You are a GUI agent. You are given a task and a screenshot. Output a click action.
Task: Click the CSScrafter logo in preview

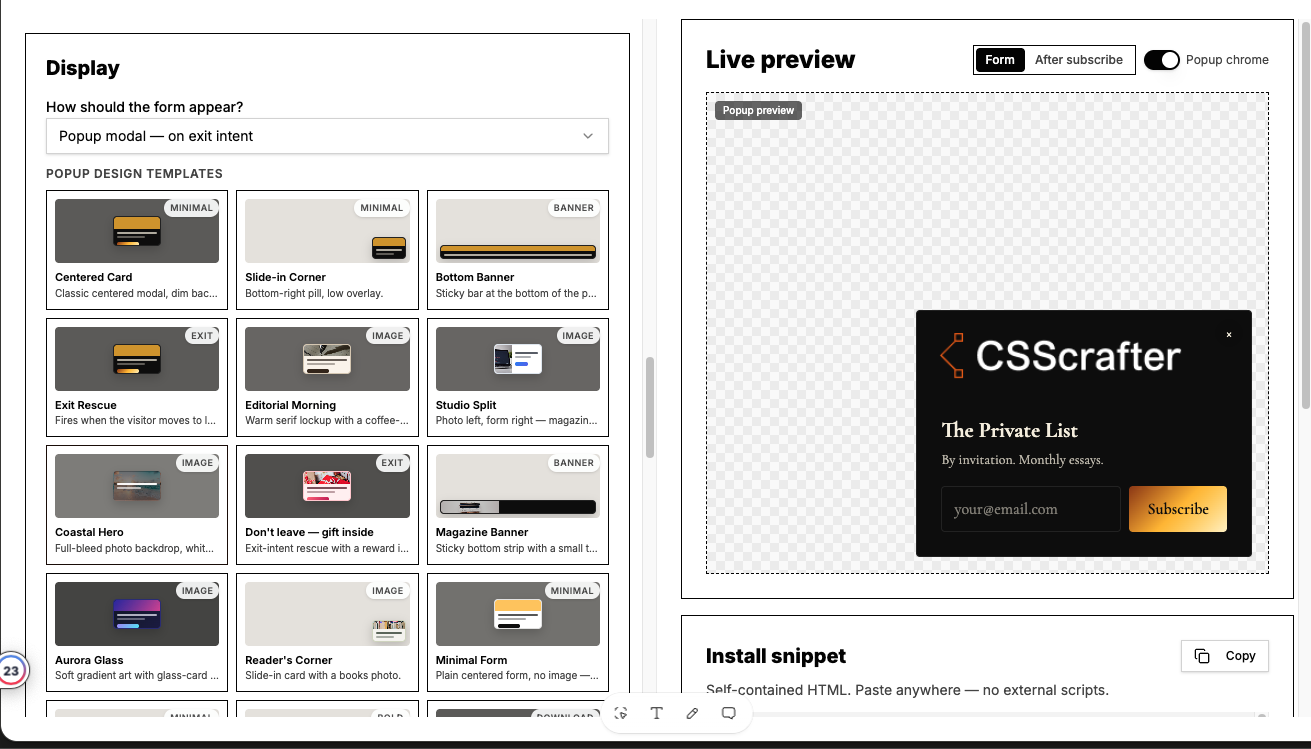(1061, 356)
